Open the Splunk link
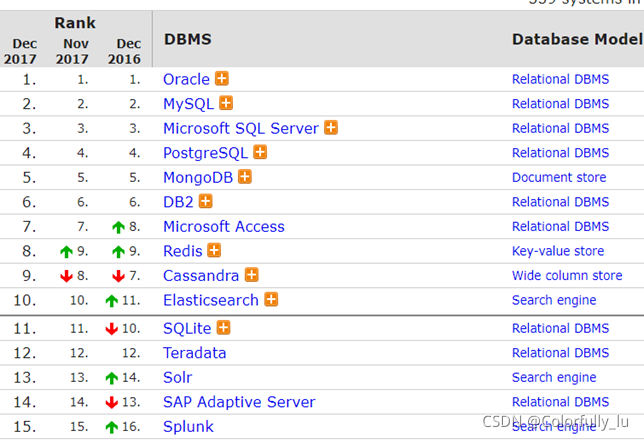Screen dimensions: 644x440 click(x=188, y=427)
